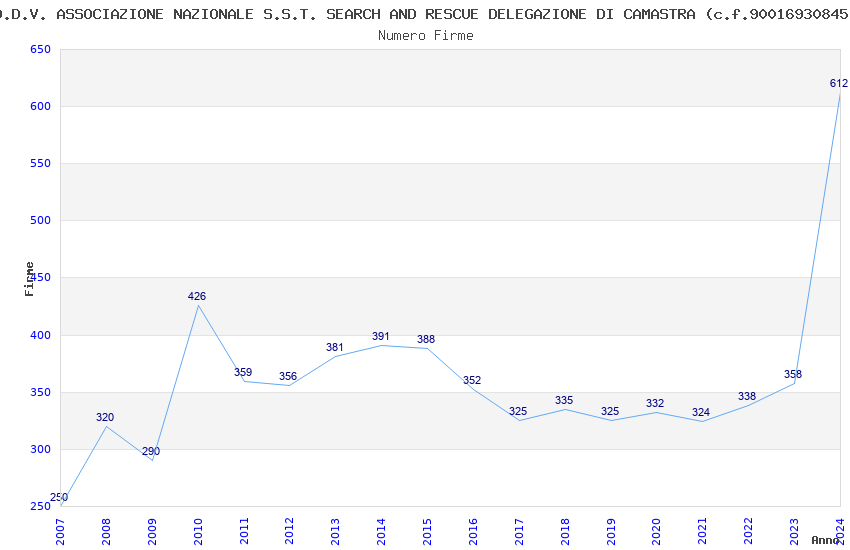Click the 388 data label for 2015
Image resolution: width=850 pixels, height=550 pixels.
426,339
